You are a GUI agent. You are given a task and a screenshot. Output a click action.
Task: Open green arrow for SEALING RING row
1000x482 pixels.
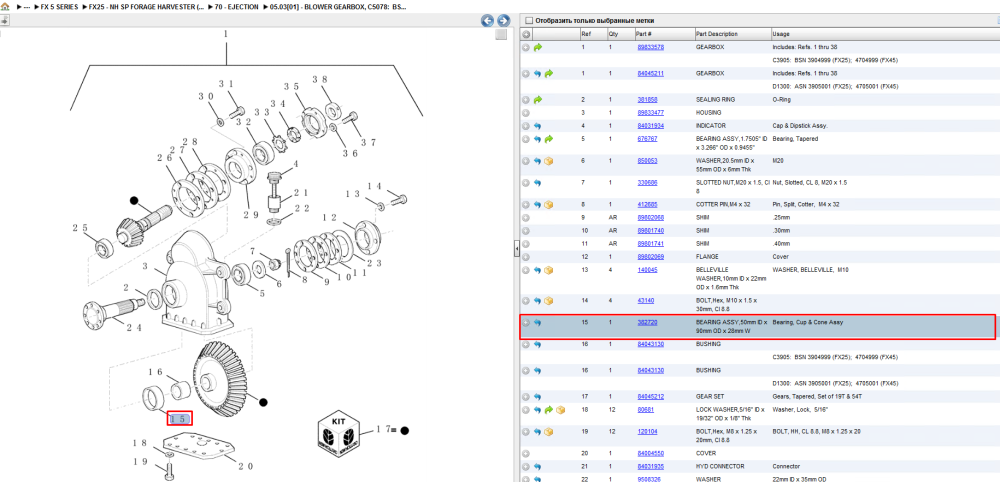click(x=538, y=99)
